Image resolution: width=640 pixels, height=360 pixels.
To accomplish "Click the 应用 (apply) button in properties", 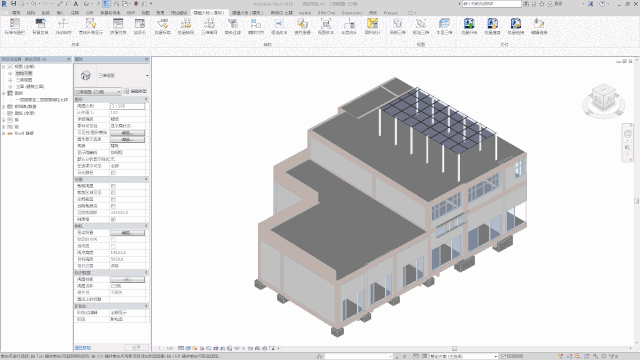I will [x=136, y=348].
